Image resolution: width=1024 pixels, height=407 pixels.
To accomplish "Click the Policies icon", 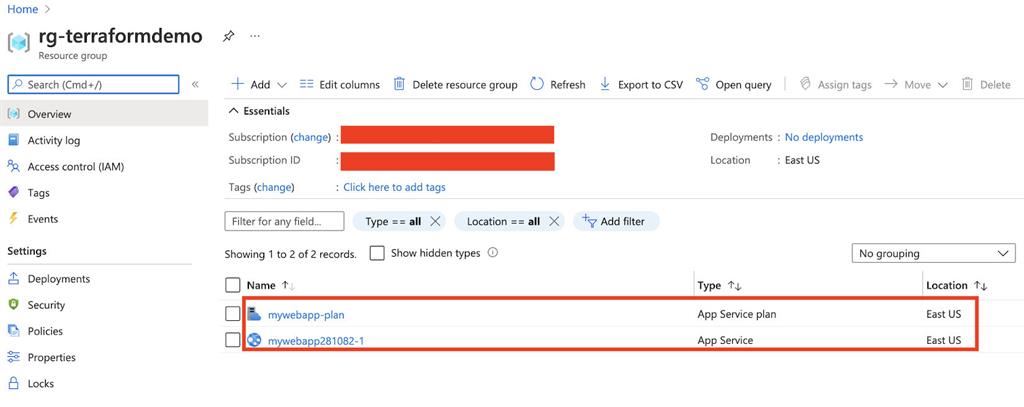I will tap(13, 331).
